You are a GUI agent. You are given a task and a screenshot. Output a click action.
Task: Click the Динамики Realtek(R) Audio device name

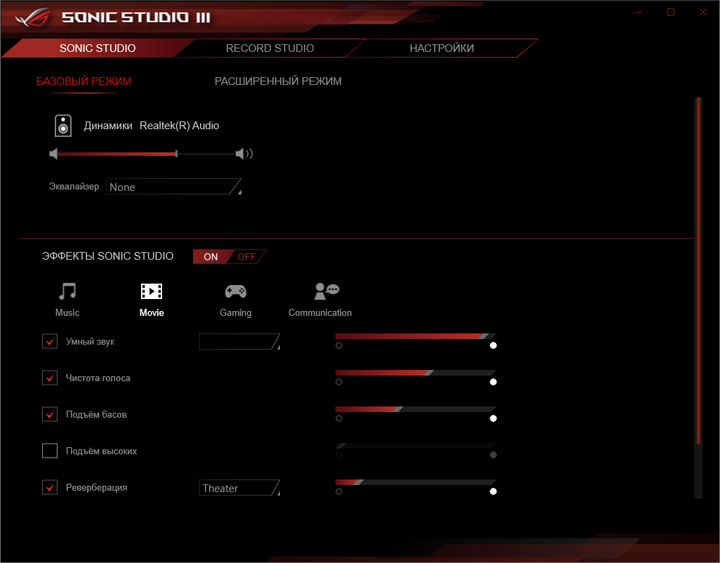point(152,126)
